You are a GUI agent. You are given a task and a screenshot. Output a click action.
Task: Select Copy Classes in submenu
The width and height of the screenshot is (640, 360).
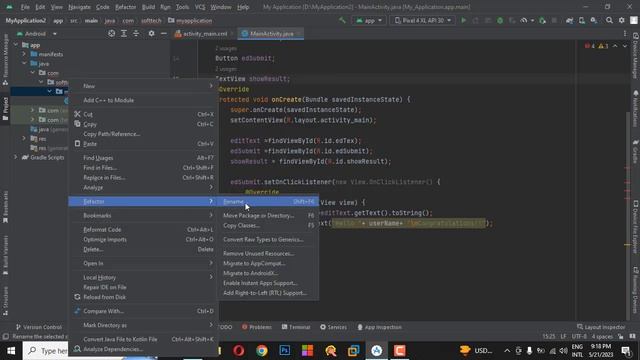tap(268, 225)
